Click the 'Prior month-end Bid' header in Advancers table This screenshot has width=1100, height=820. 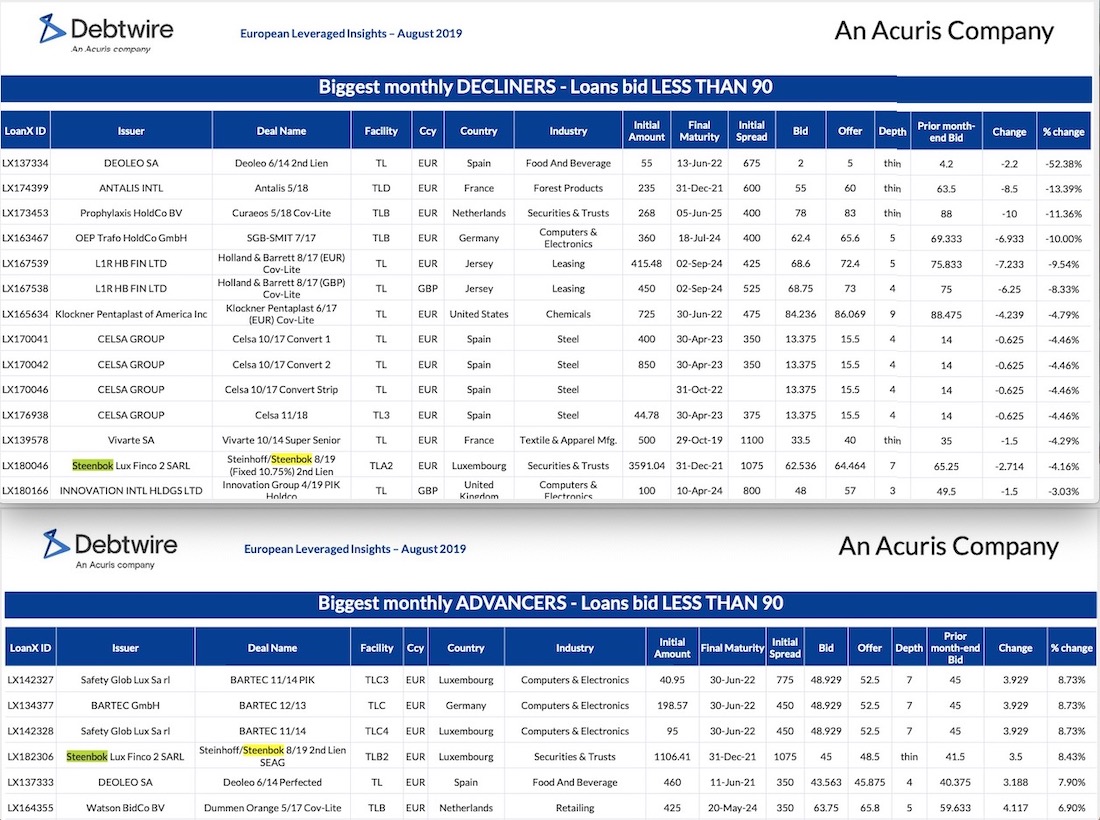[x=955, y=647]
